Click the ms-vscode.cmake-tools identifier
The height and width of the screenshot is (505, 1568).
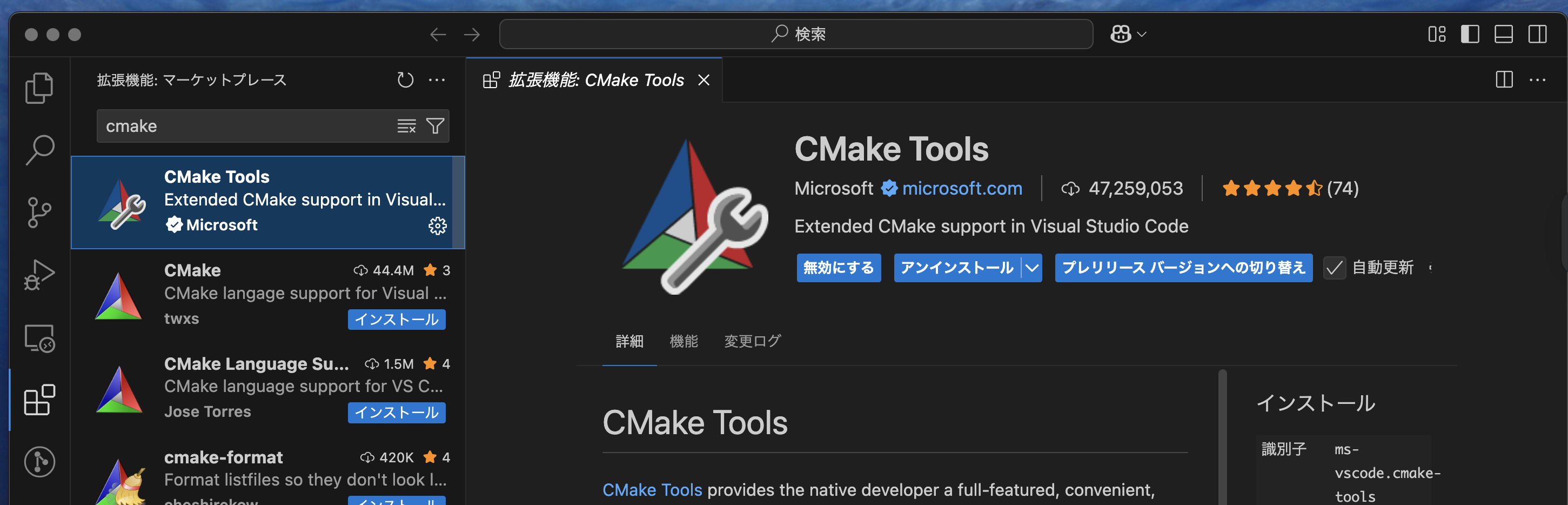[1387, 473]
